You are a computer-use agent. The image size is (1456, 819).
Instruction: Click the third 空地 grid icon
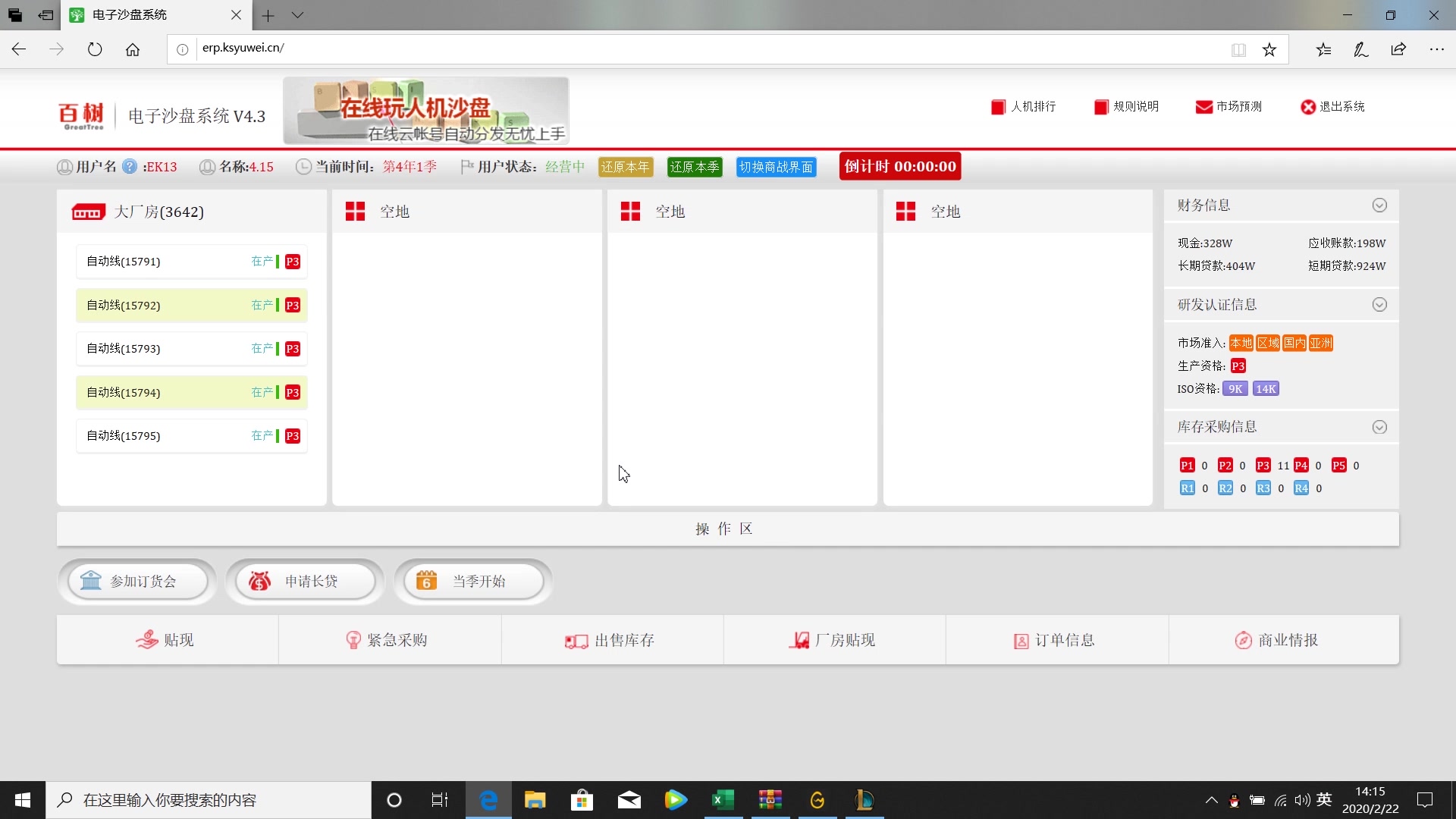pyautogui.click(x=905, y=212)
